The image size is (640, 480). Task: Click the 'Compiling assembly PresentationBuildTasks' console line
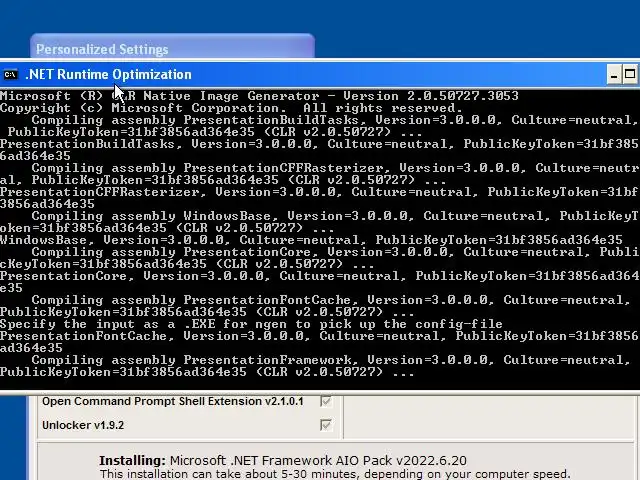click(335, 120)
